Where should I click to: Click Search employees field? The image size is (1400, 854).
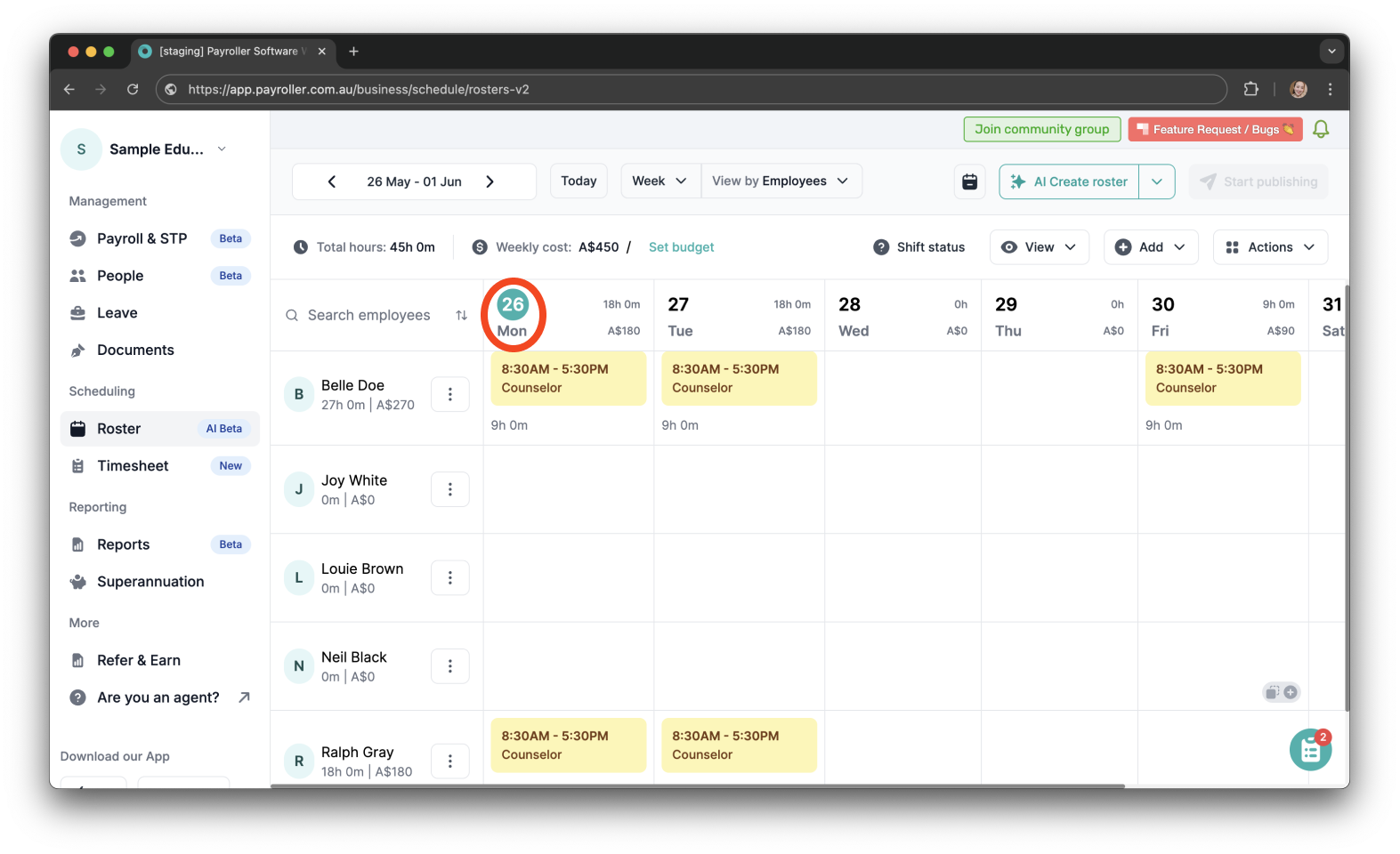pyautogui.click(x=368, y=315)
